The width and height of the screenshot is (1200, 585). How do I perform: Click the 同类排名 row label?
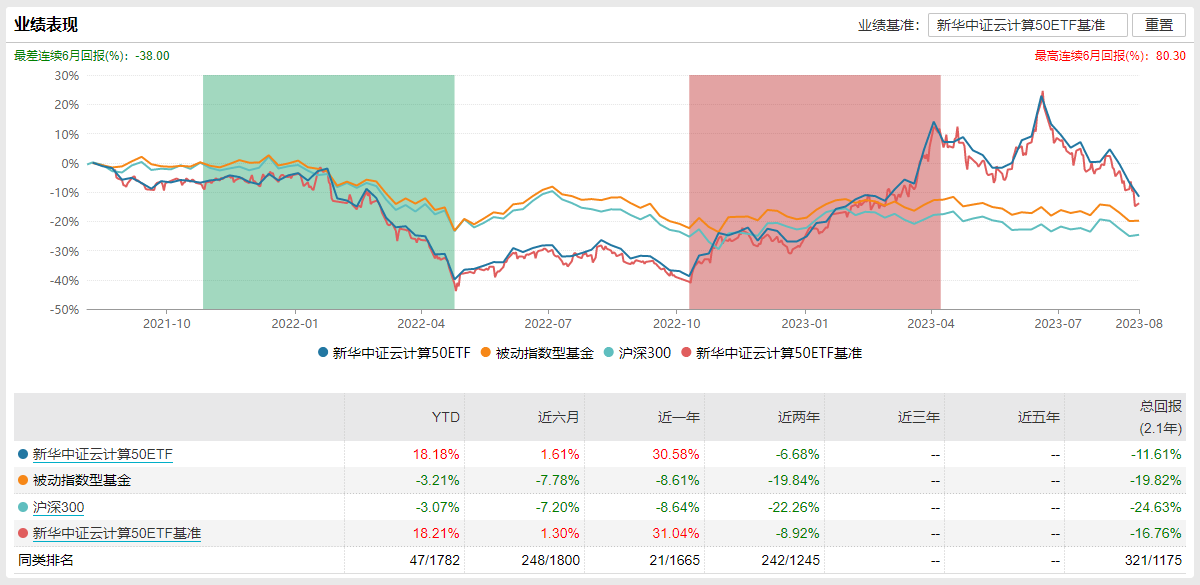pos(45,560)
